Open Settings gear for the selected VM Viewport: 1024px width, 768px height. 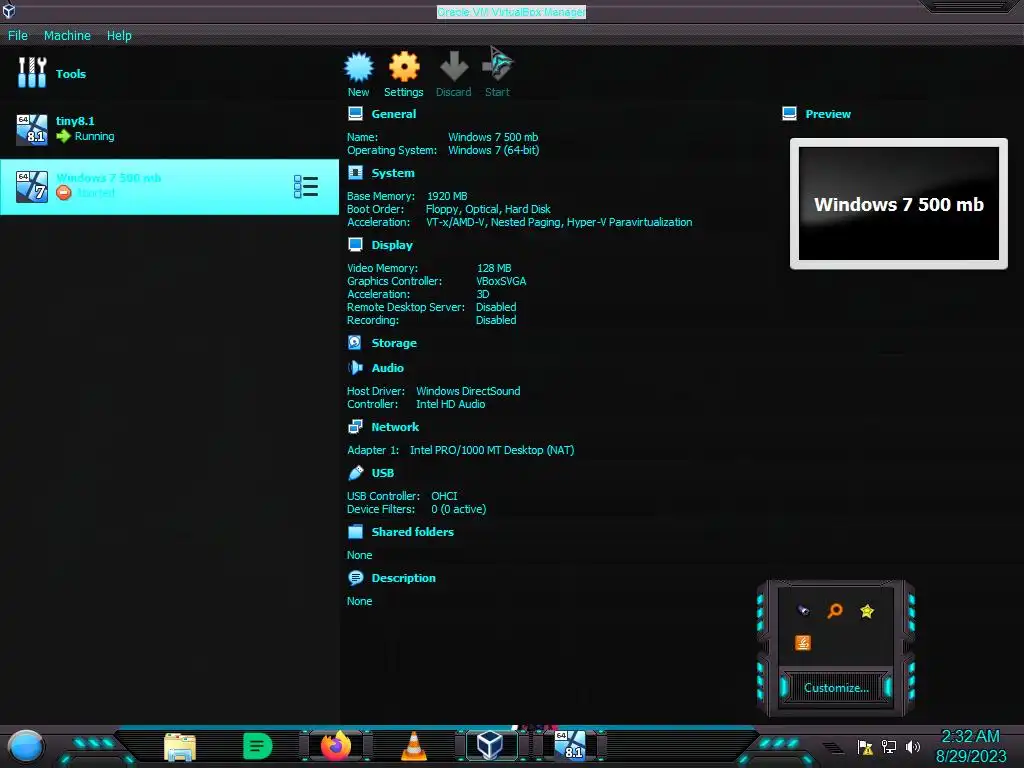click(404, 67)
